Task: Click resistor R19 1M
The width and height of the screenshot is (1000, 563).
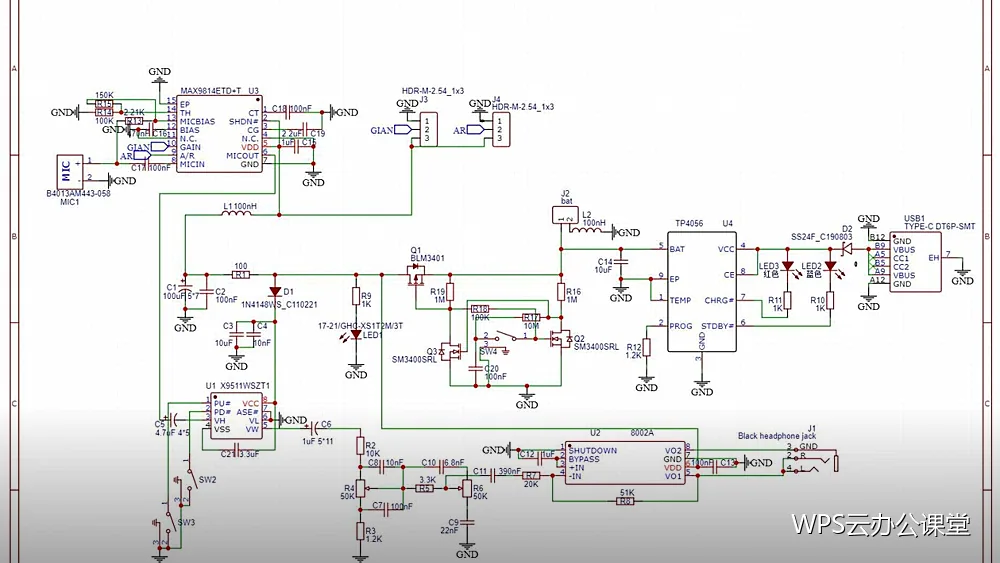Action: (x=450, y=292)
